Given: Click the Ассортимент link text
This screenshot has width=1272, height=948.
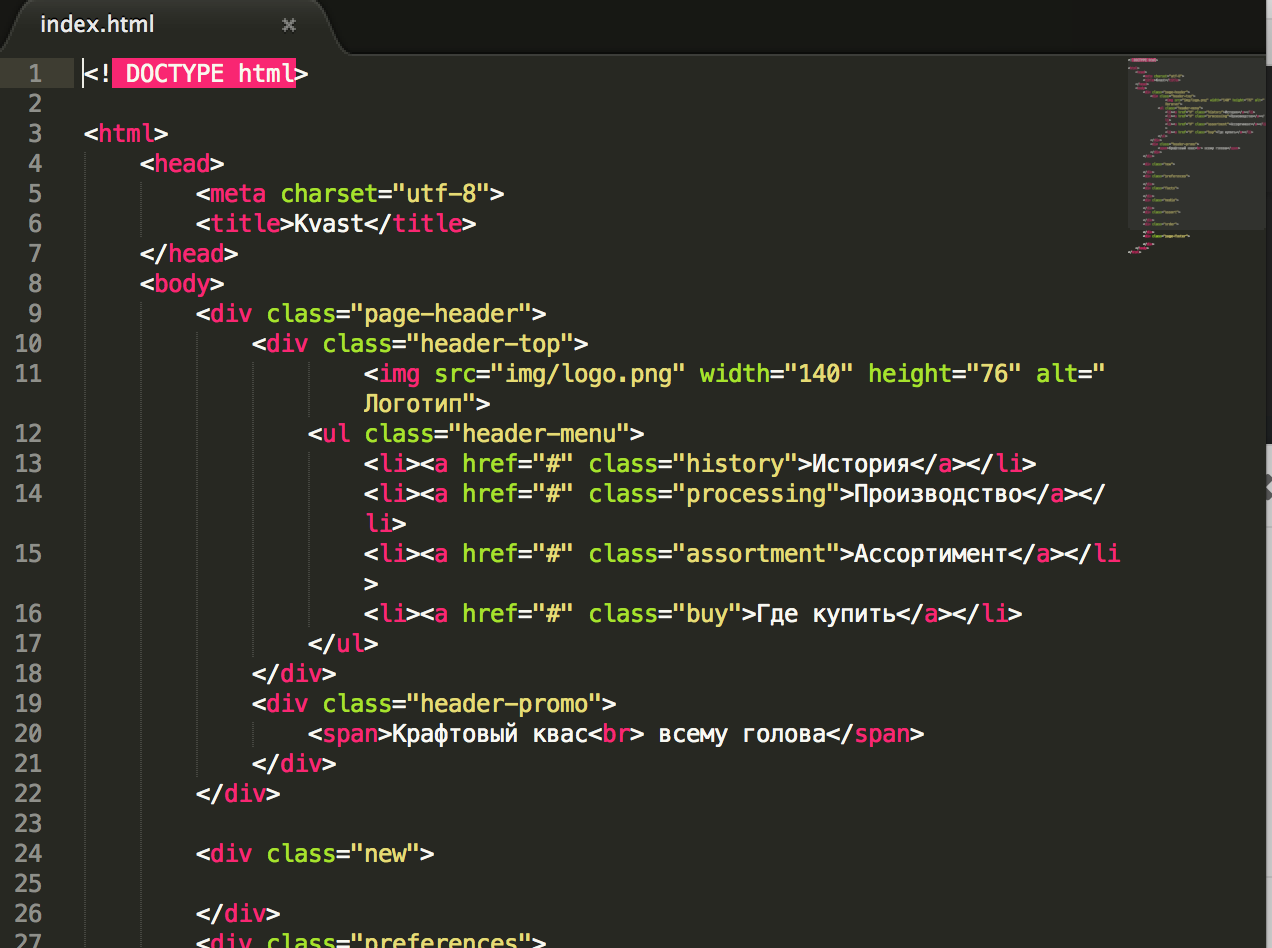Looking at the screenshot, I should pos(930,554).
